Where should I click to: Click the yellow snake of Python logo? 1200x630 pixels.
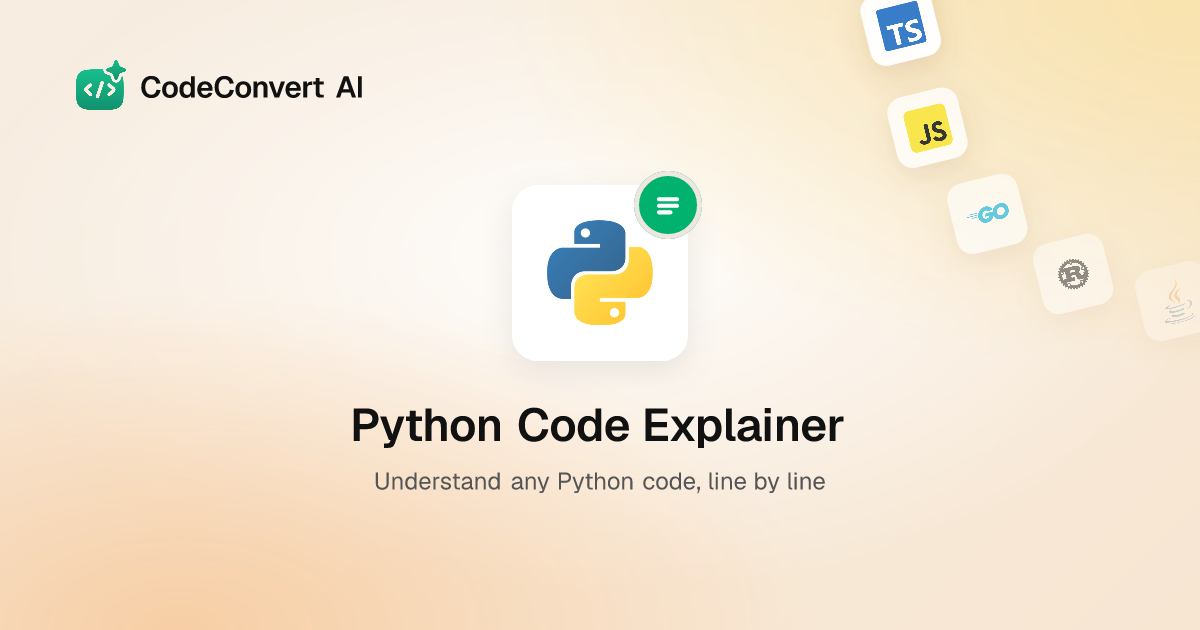[613, 288]
